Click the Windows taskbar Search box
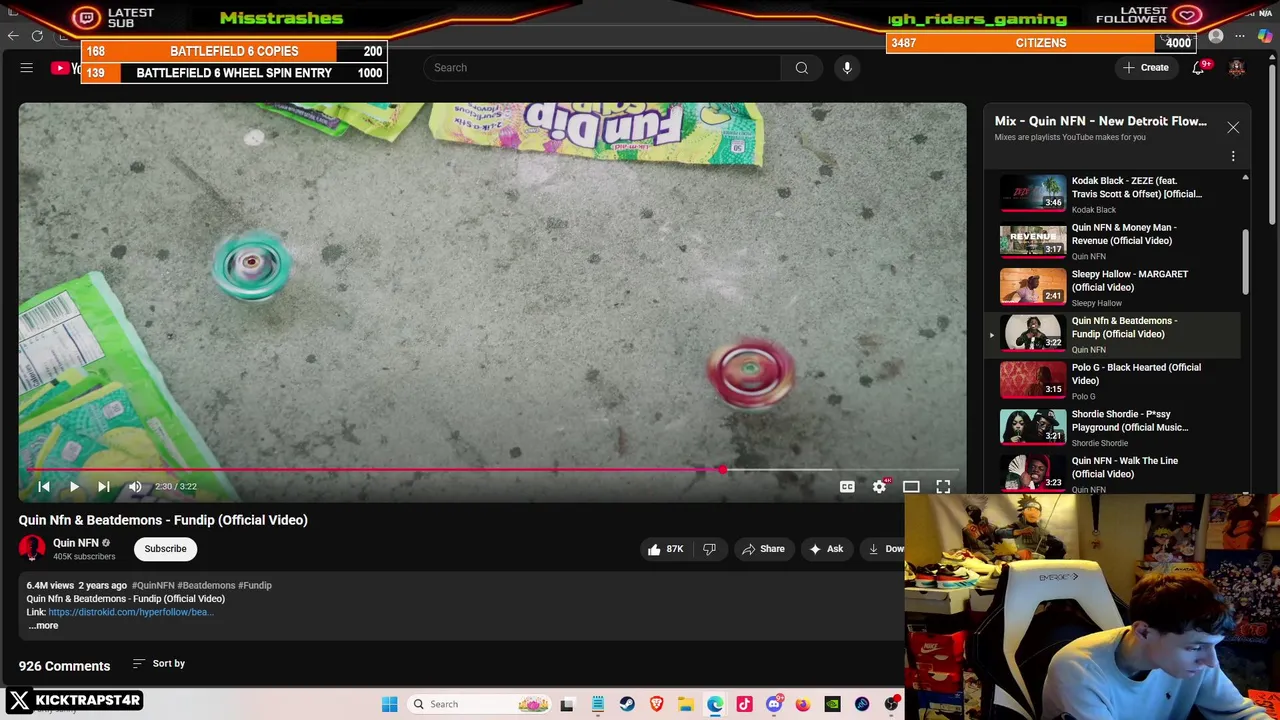The height and width of the screenshot is (720, 1280). [480, 704]
